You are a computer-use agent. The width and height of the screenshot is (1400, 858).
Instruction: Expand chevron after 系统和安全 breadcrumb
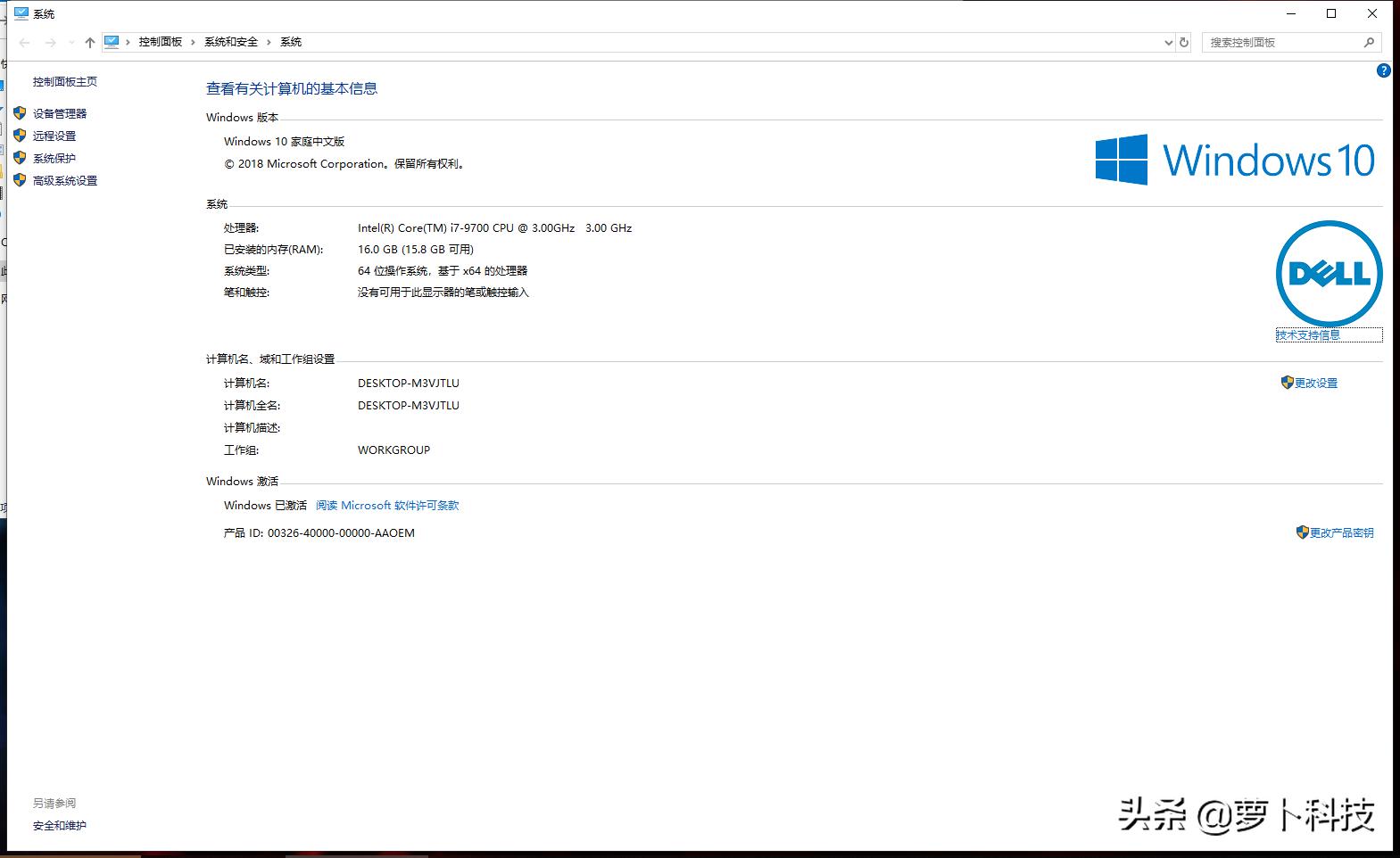click(269, 42)
